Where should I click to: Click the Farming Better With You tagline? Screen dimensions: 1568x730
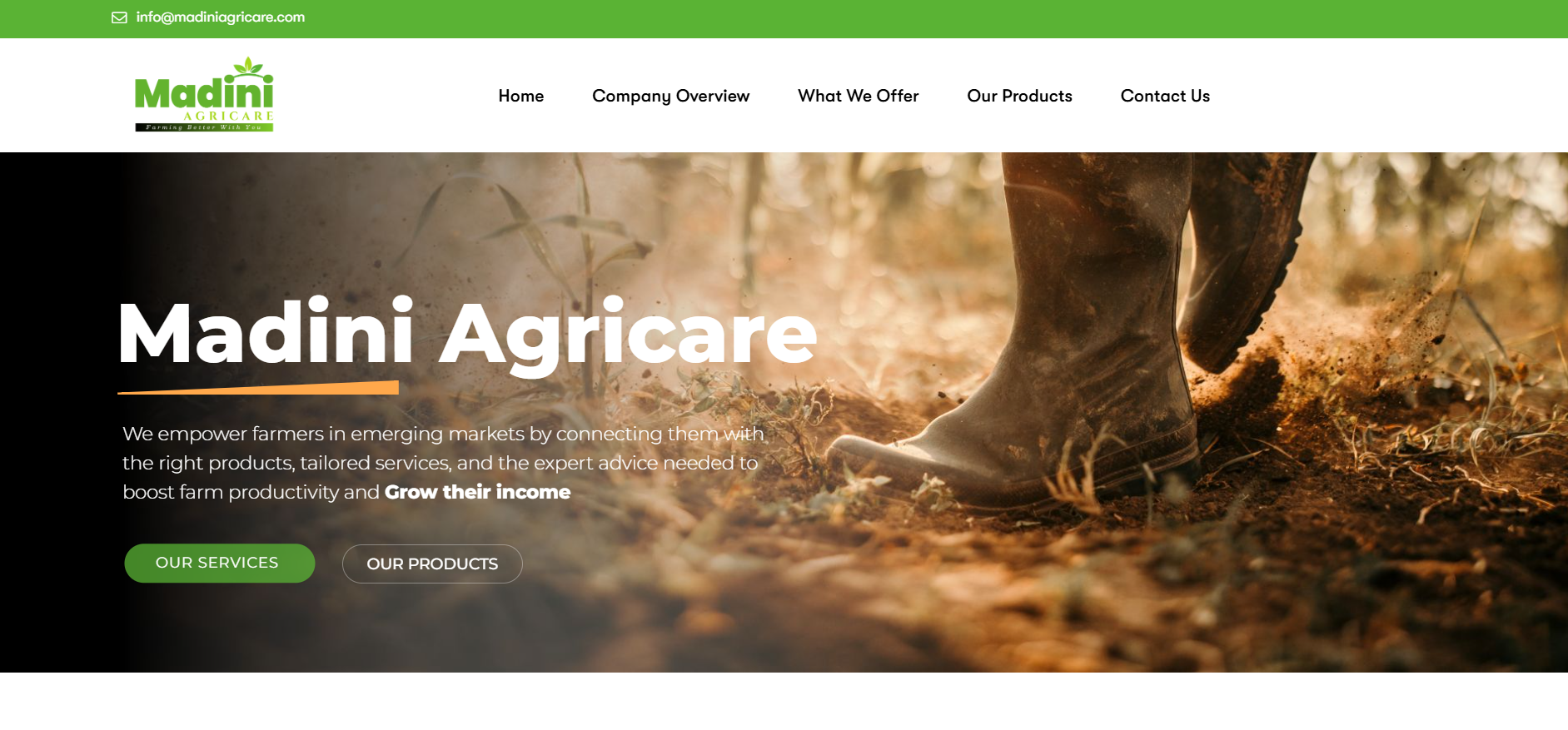tap(204, 127)
